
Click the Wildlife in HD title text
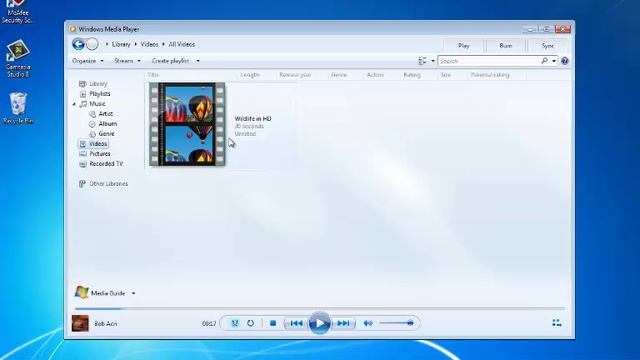[x=253, y=118]
